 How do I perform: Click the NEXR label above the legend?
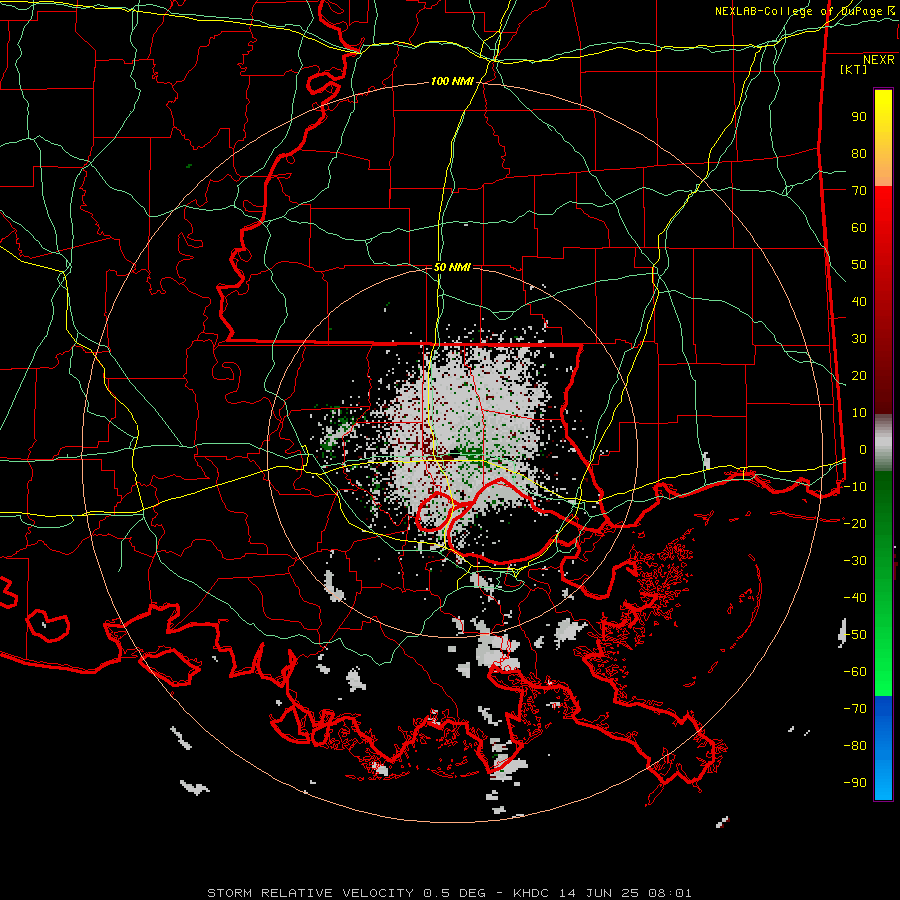click(879, 60)
